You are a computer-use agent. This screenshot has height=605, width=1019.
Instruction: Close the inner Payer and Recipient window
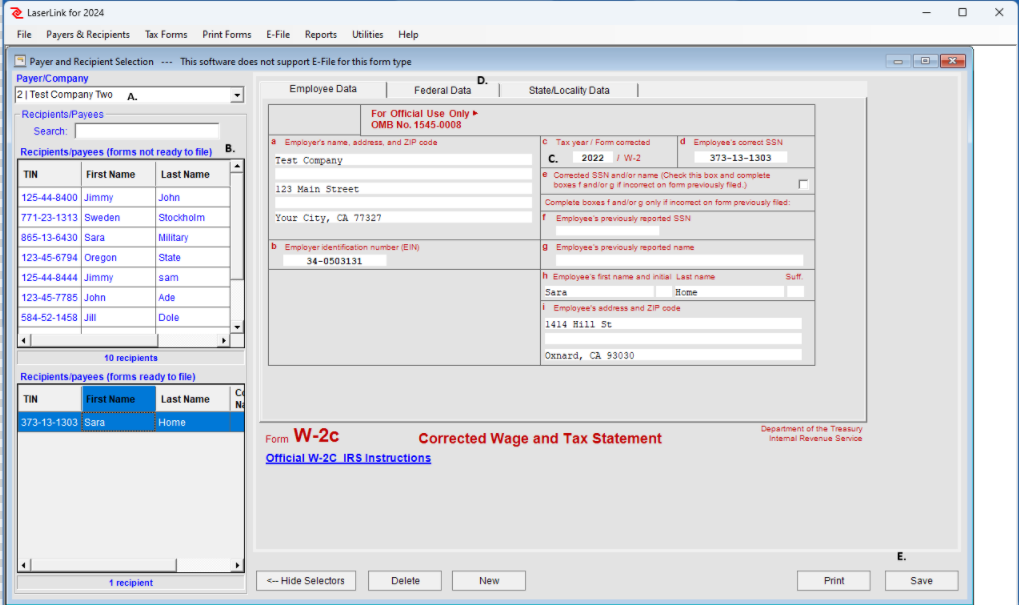[x=952, y=61]
